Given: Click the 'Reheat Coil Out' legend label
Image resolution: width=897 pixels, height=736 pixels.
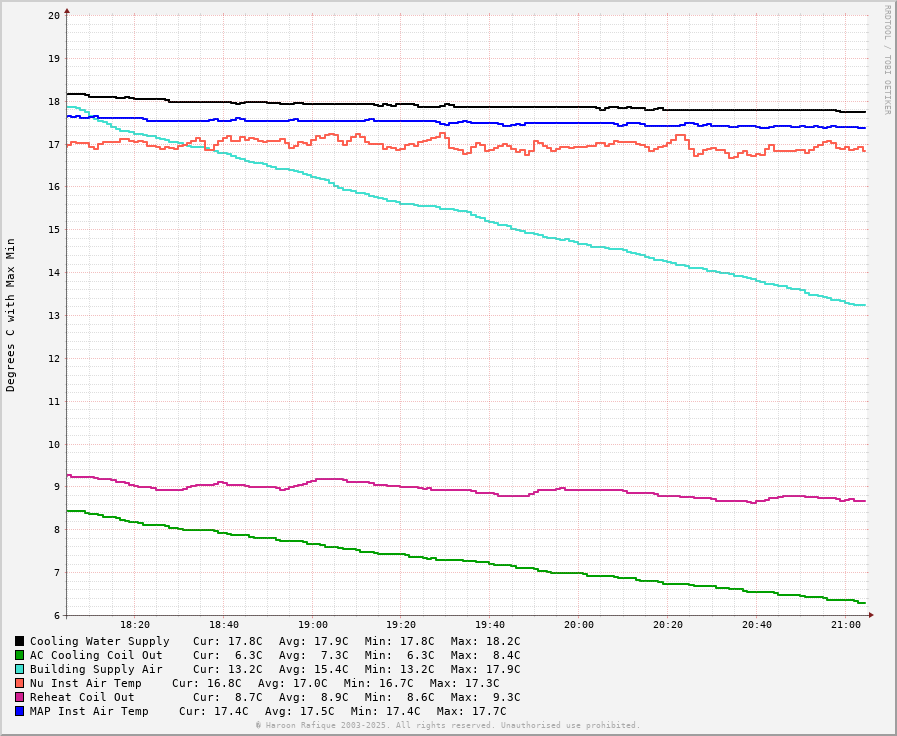Looking at the screenshot, I should click(x=82, y=697).
